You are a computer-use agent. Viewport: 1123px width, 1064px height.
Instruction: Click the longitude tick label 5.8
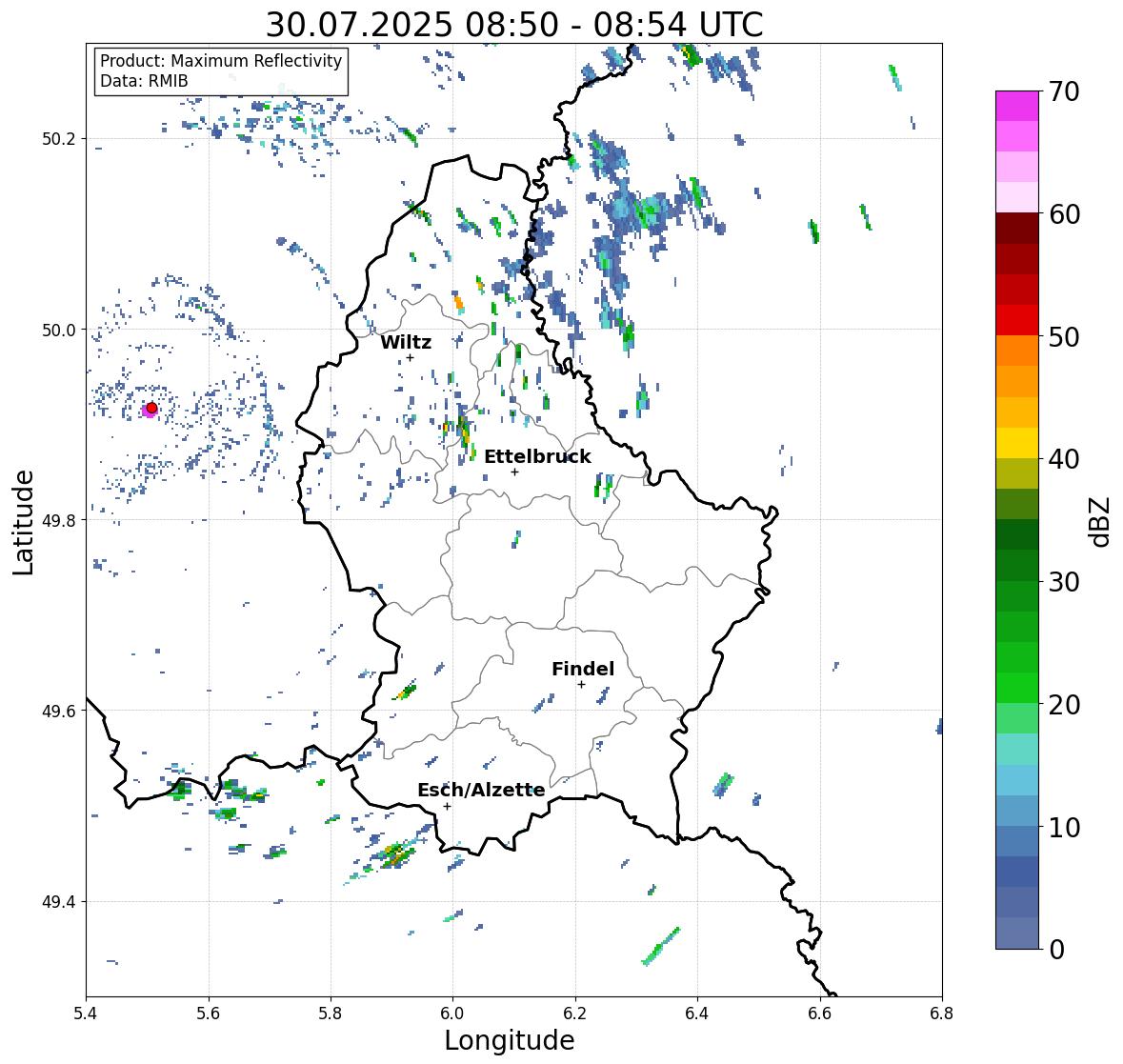331,1014
